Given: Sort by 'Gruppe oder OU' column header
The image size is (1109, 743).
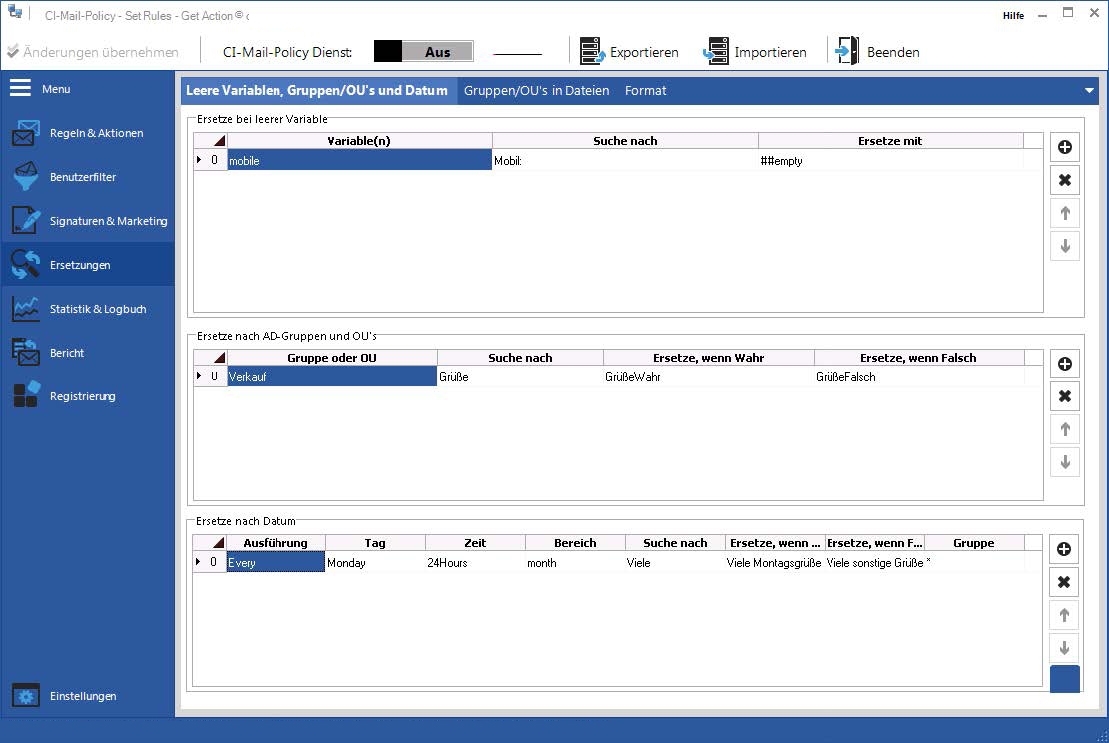Looking at the screenshot, I should (332, 358).
